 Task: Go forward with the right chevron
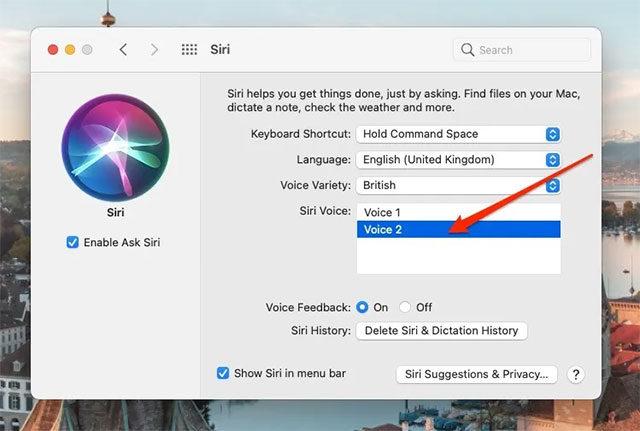point(154,49)
